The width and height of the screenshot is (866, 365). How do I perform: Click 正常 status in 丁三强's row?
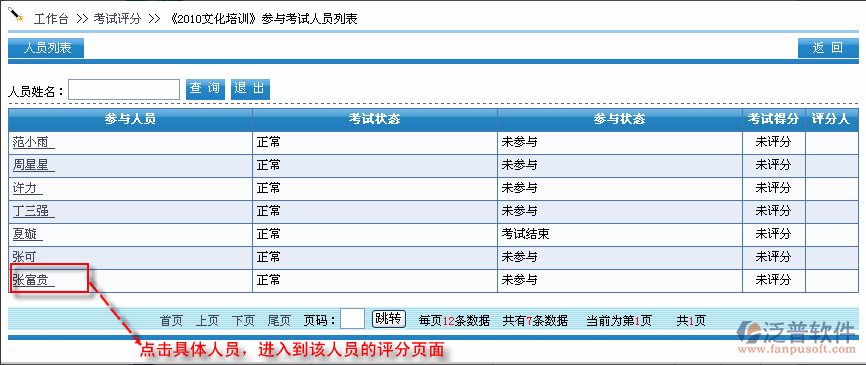click(x=268, y=211)
